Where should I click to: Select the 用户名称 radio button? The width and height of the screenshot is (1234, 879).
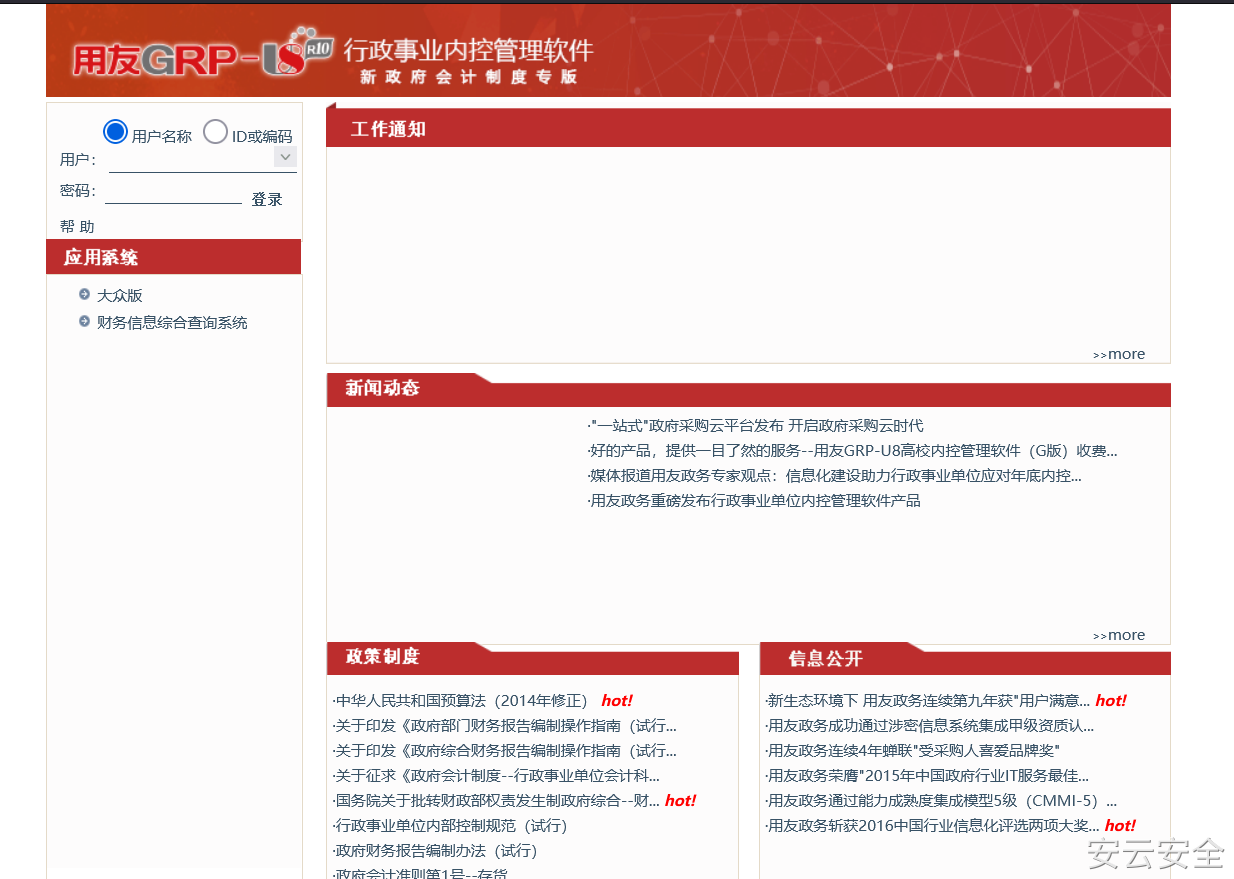pyautogui.click(x=116, y=132)
